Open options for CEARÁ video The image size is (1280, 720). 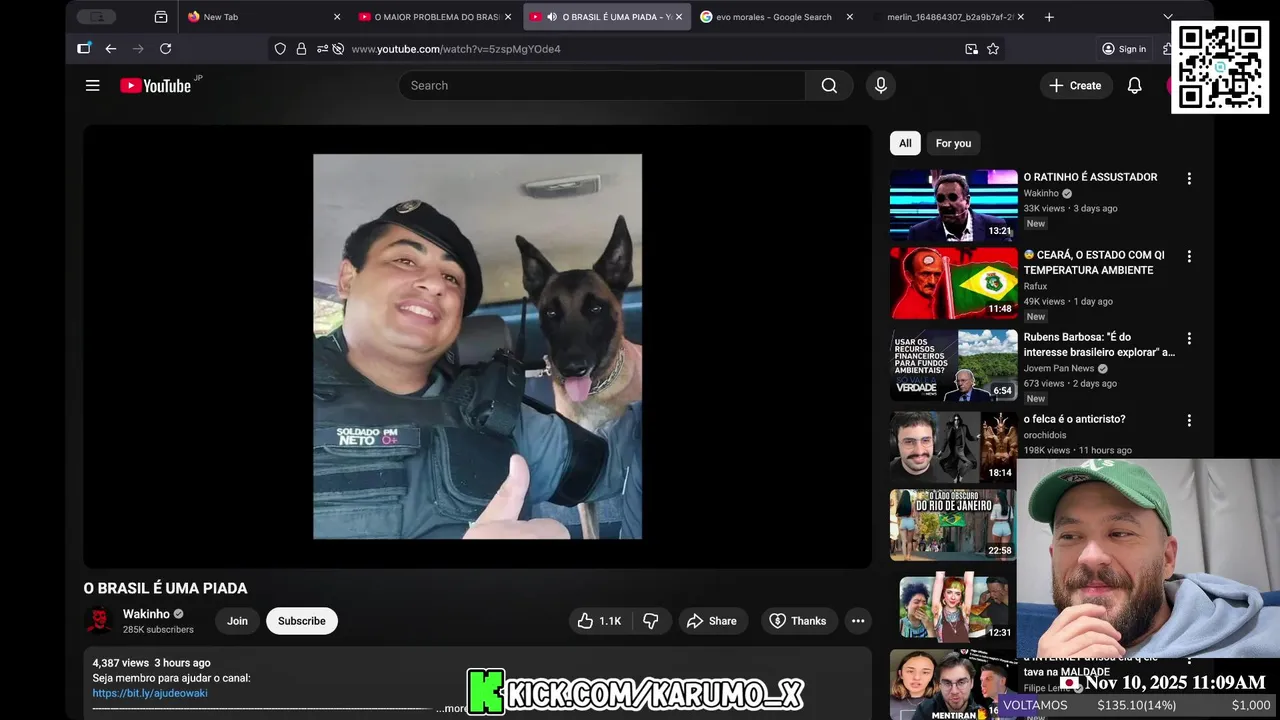pos(1189,256)
